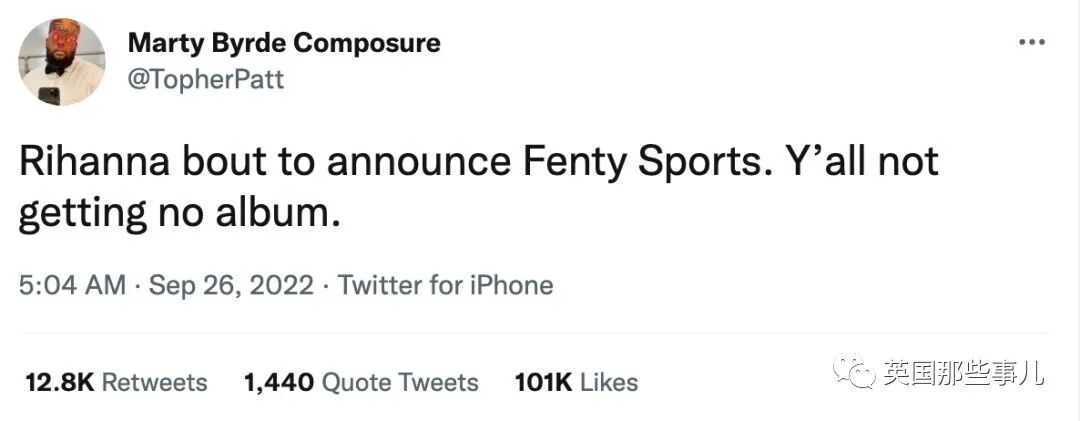Open the Likes list label
The image size is (1080, 421).
point(608,382)
